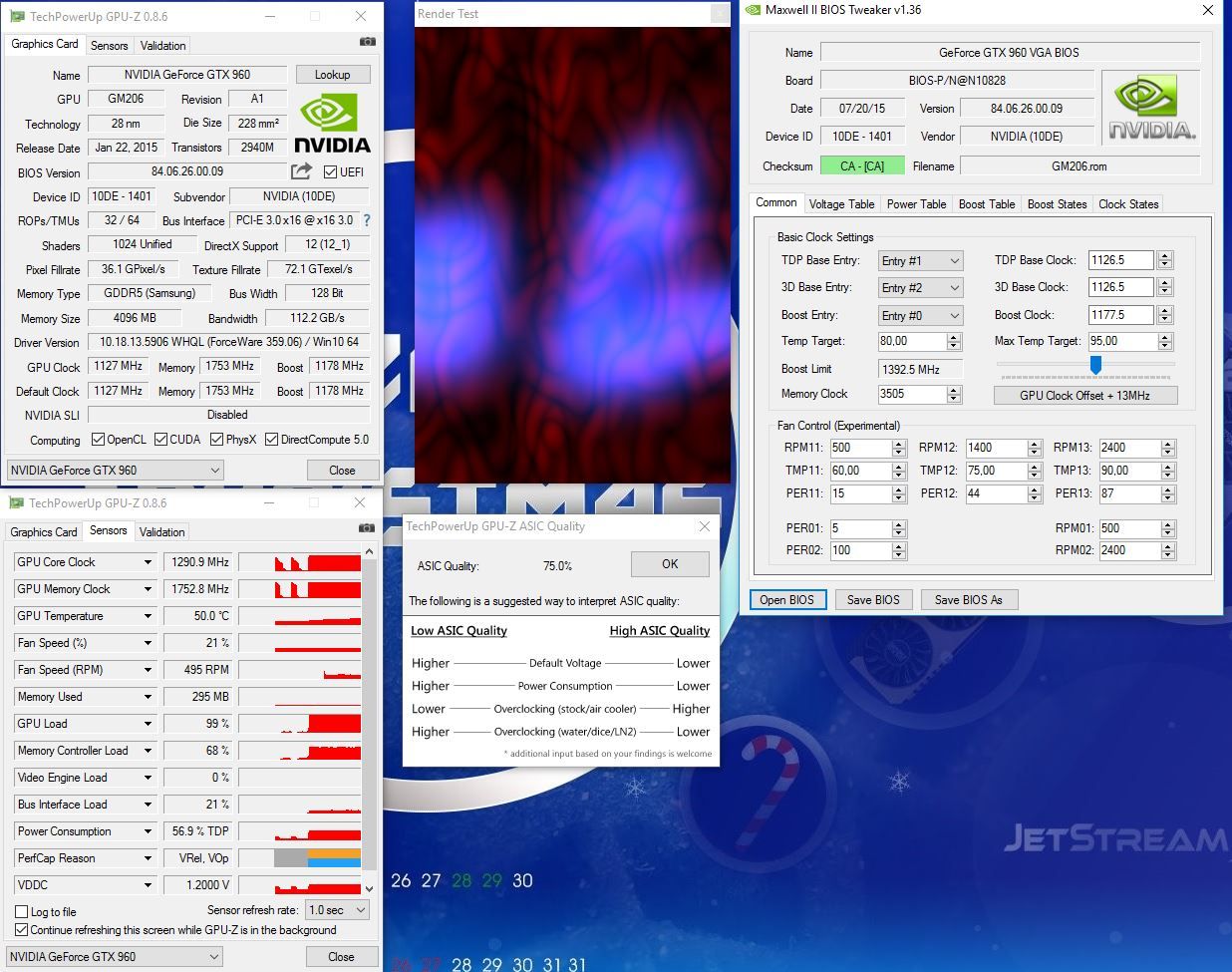The height and width of the screenshot is (972, 1232).
Task: Open the Sensor refresh rate dropdown
Action: 337,909
